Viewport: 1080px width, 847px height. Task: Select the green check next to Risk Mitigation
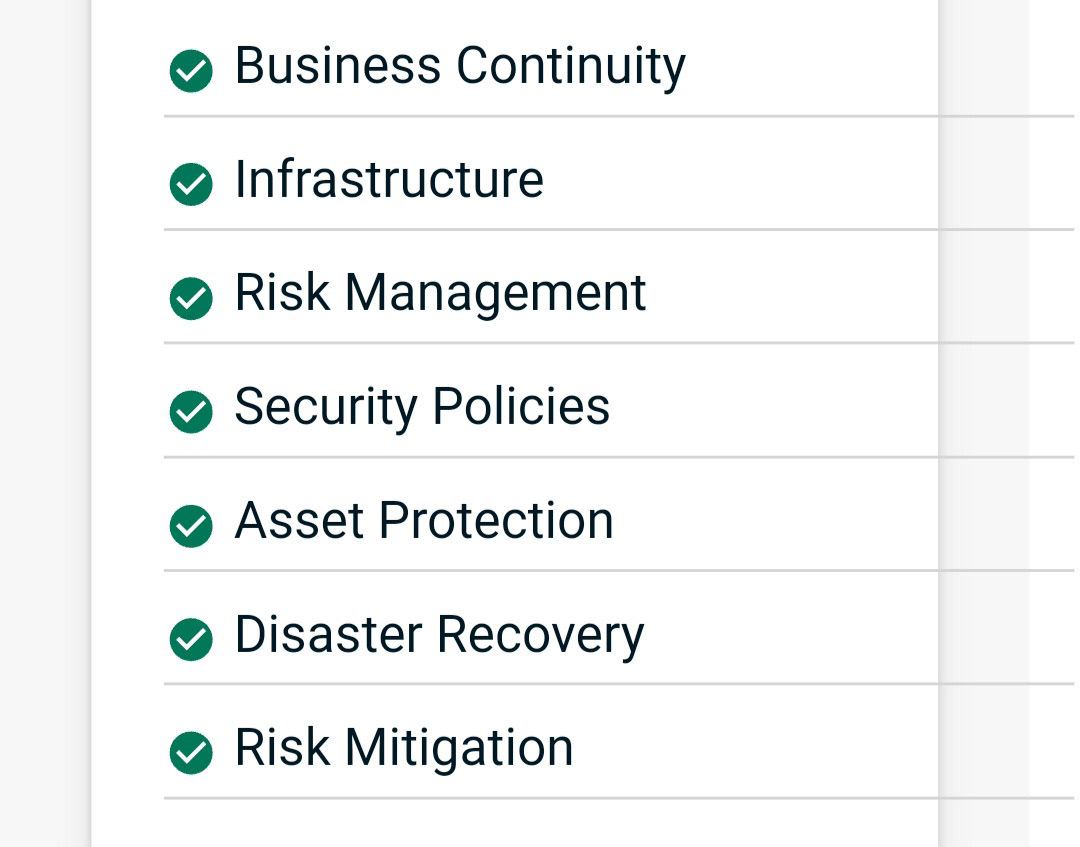coord(191,753)
